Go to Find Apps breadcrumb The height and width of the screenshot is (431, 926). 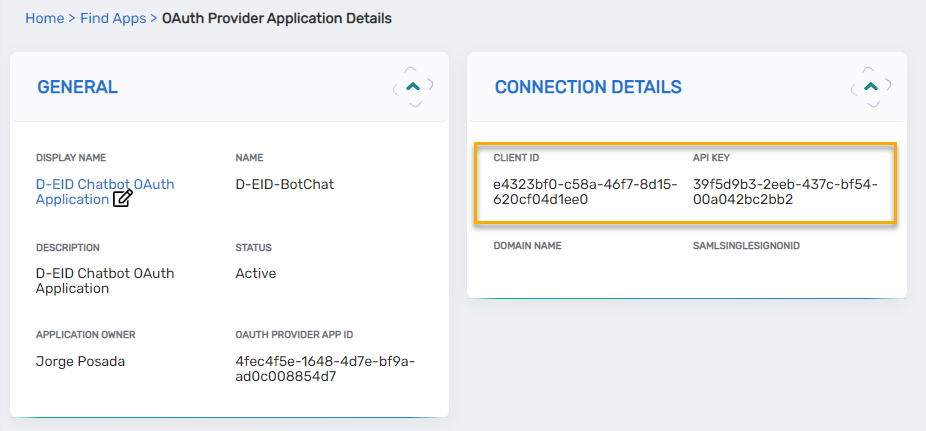pyautogui.click(x=113, y=18)
